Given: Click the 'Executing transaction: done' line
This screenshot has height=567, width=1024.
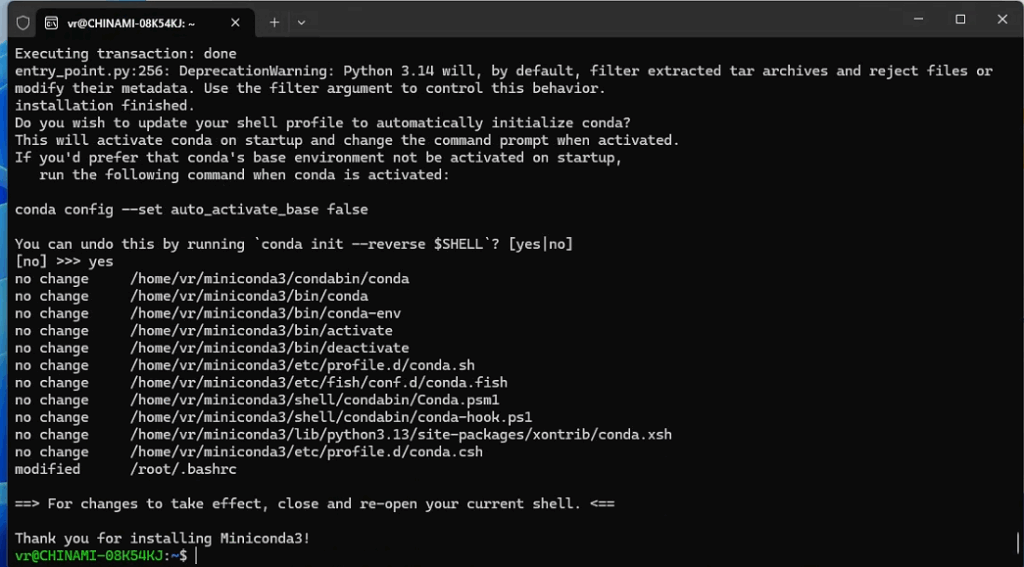Looking at the screenshot, I should point(126,53).
